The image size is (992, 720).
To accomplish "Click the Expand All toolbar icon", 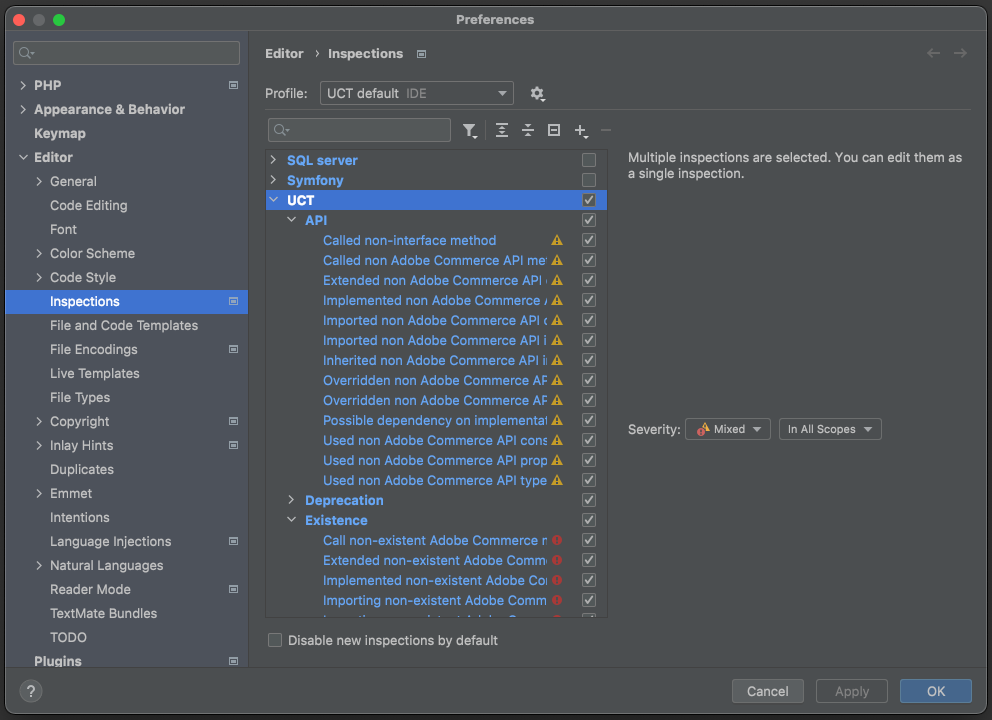I will [502, 131].
